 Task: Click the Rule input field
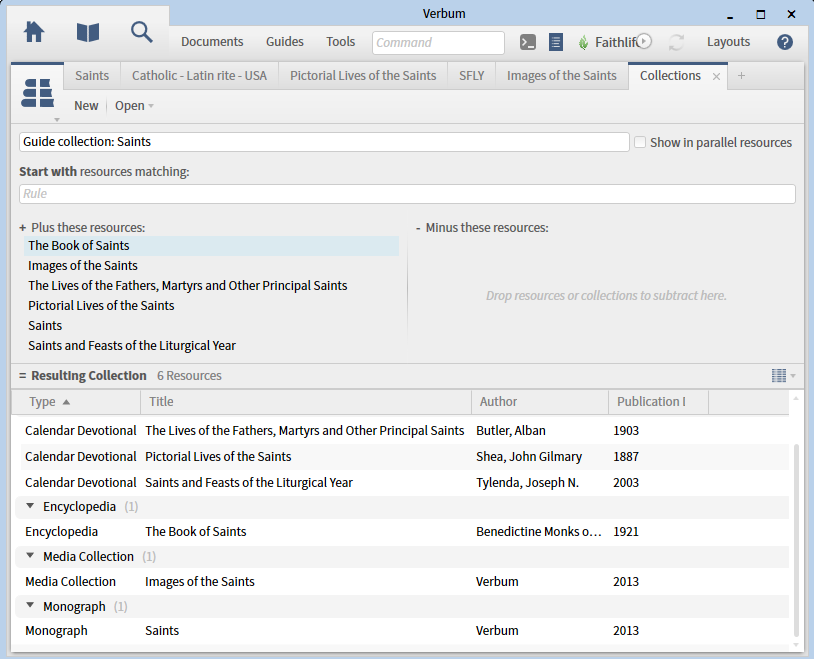tap(407, 194)
